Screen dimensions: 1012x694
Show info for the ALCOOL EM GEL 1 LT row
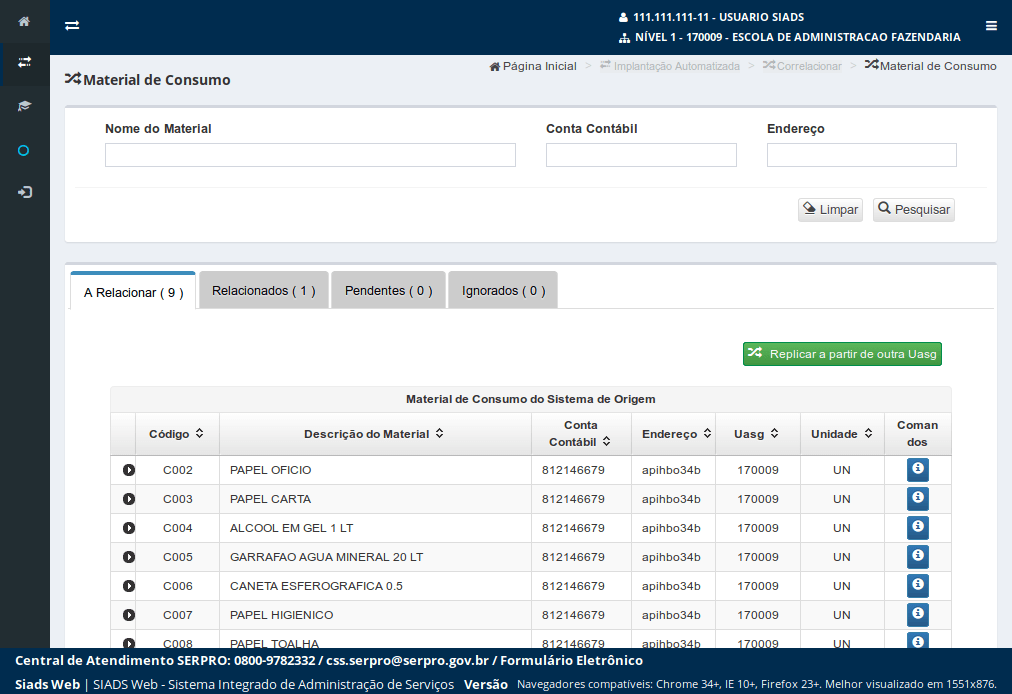[x=917, y=527]
